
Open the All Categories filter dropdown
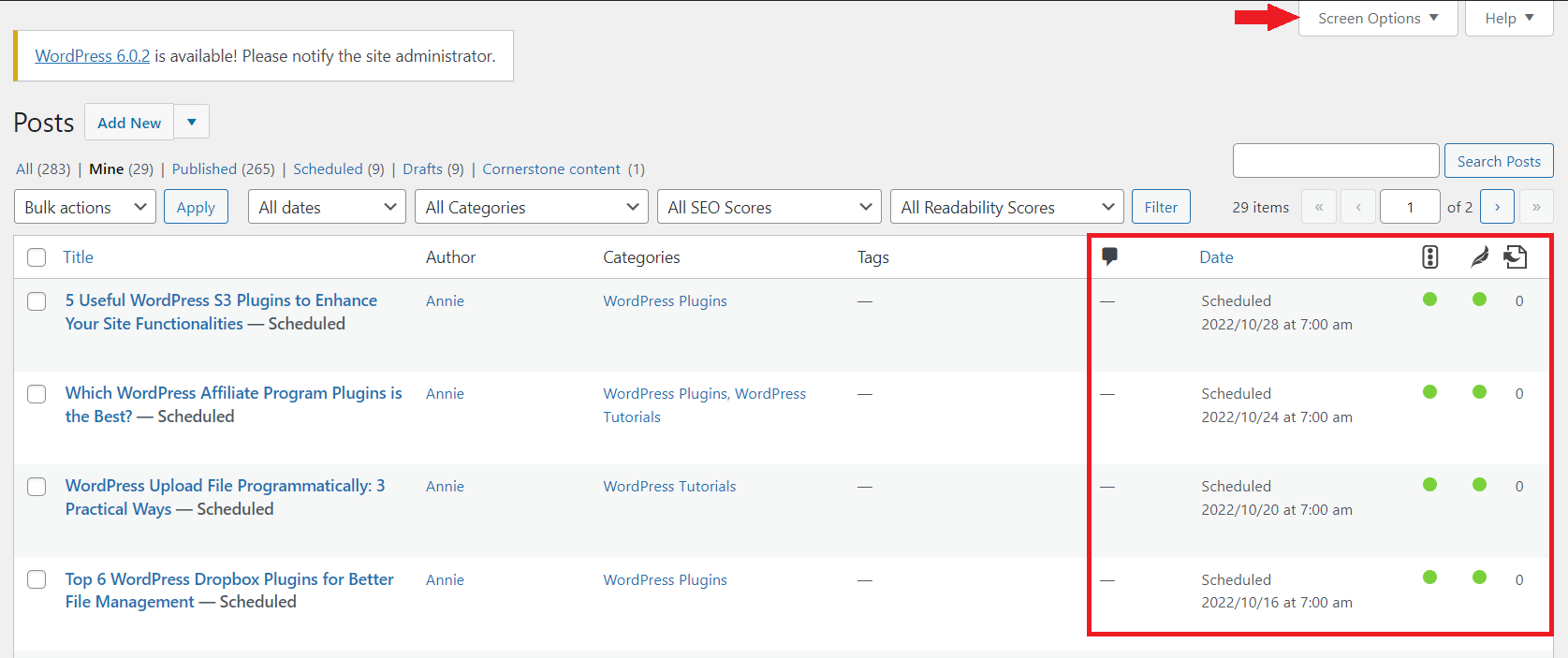pyautogui.click(x=532, y=207)
